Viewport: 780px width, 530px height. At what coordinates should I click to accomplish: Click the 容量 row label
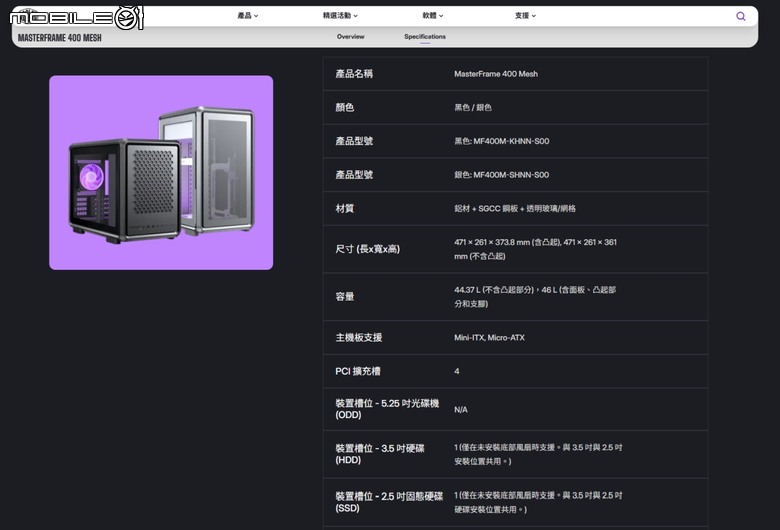(344, 297)
